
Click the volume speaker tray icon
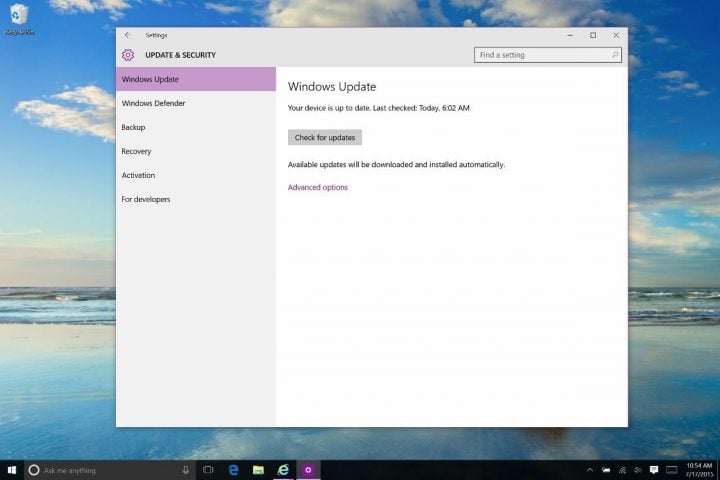(638, 470)
